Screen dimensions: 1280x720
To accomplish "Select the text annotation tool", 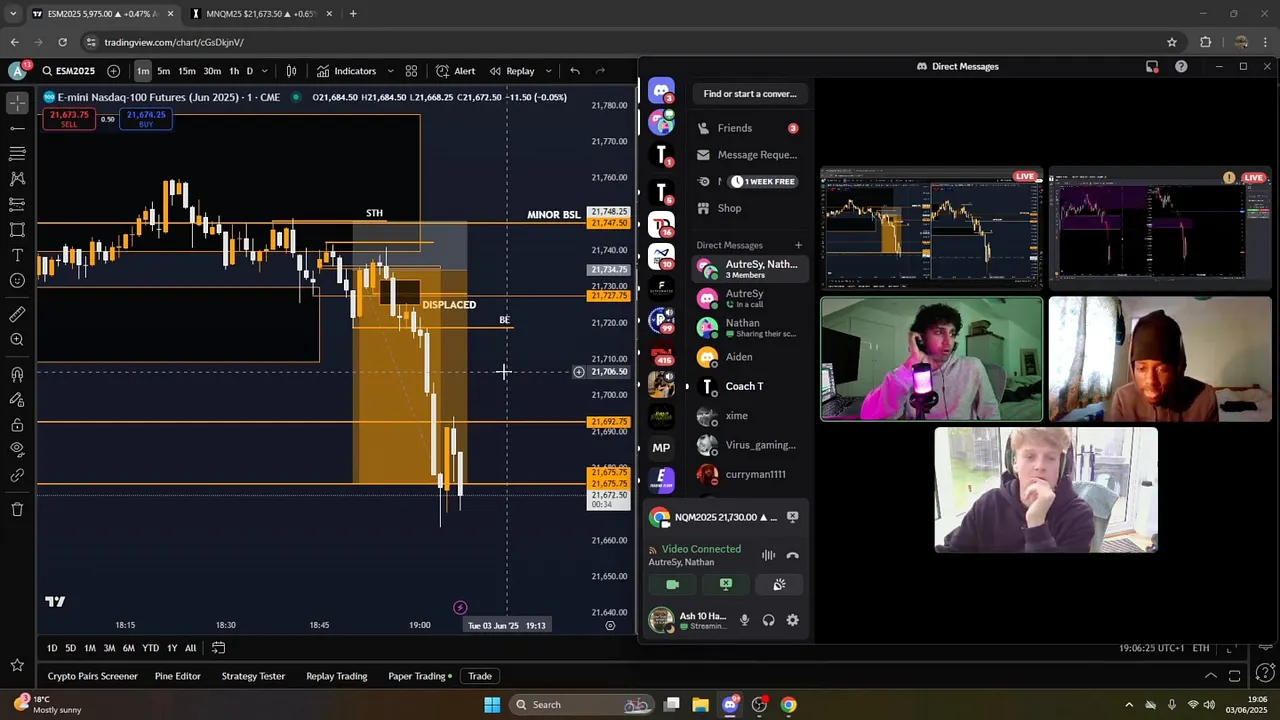I will tap(17, 255).
